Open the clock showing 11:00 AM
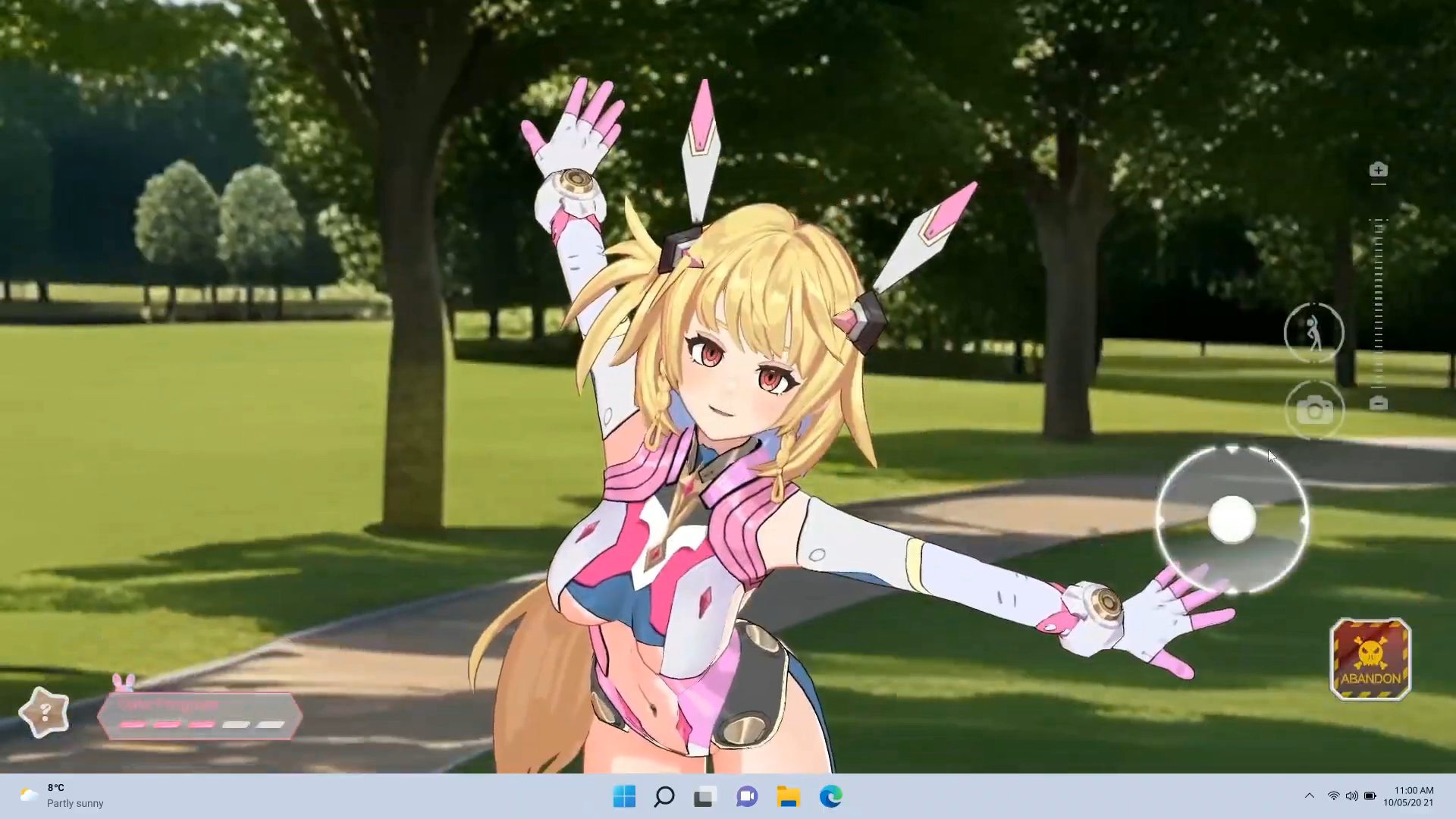Screen dimensions: 1456x819 [1408, 796]
